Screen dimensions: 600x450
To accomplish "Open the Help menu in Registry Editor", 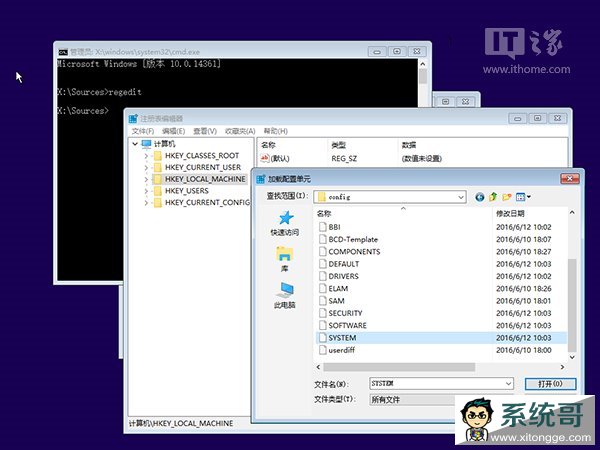I will (x=276, y=131).
